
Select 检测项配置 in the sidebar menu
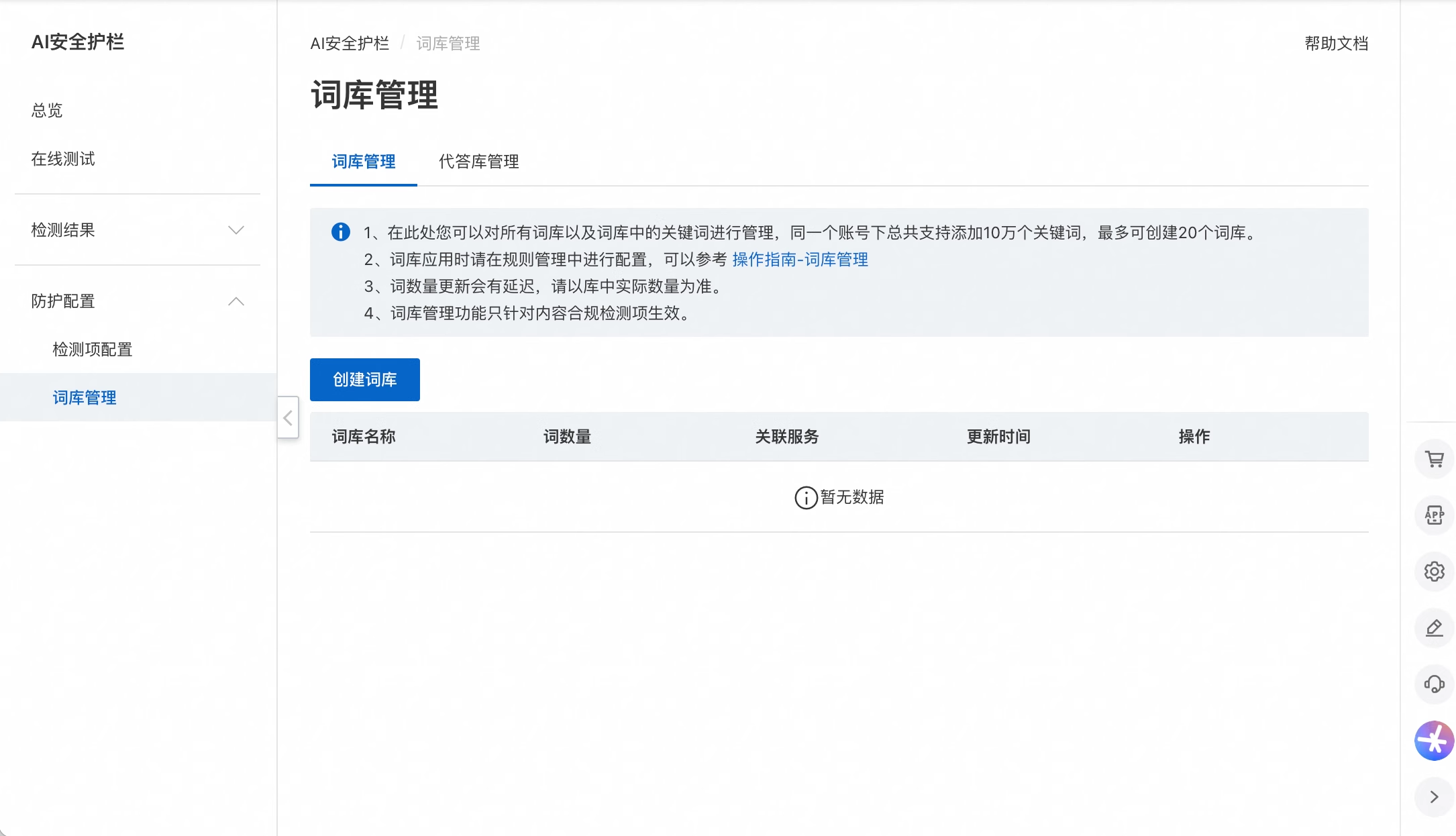[91, 350]
